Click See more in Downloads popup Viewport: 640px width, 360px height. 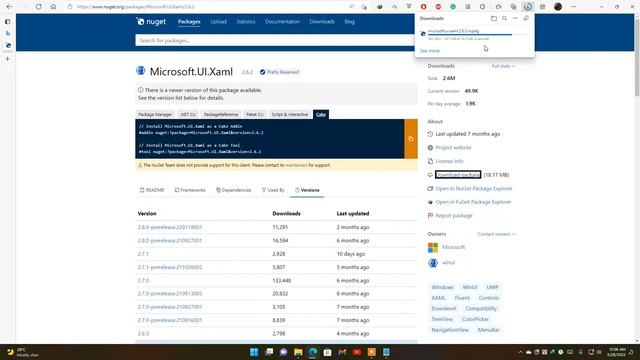[430, 51]
